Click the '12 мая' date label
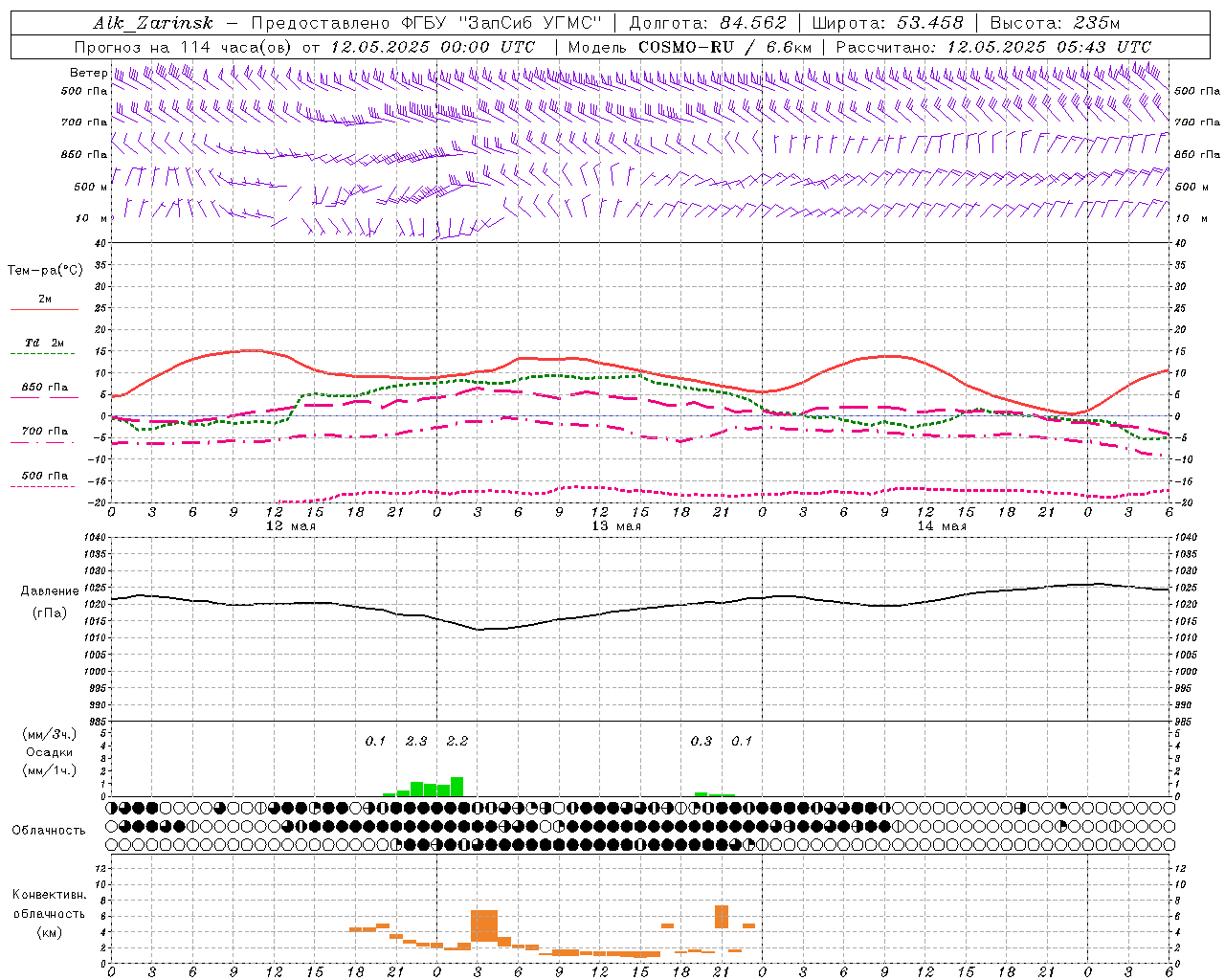1225x980 pixels. tap(290, 526)
